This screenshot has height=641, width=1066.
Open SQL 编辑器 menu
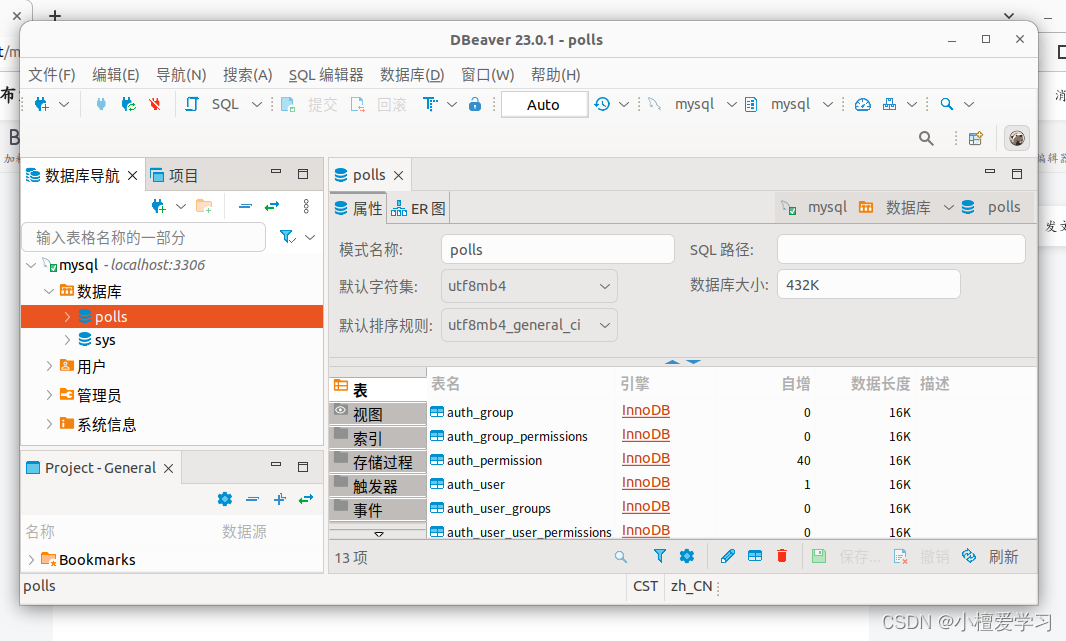(x=326, y=75)
